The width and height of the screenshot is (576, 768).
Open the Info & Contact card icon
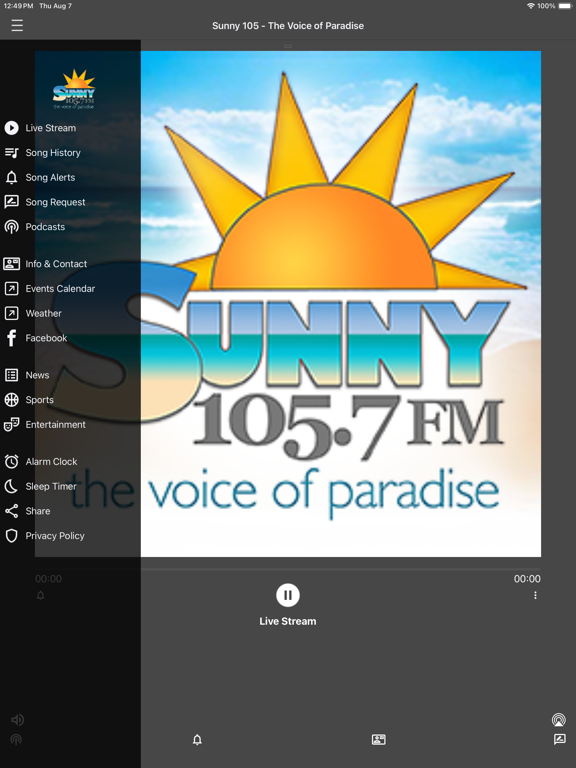pyautogui.click(x=11, y=264)
